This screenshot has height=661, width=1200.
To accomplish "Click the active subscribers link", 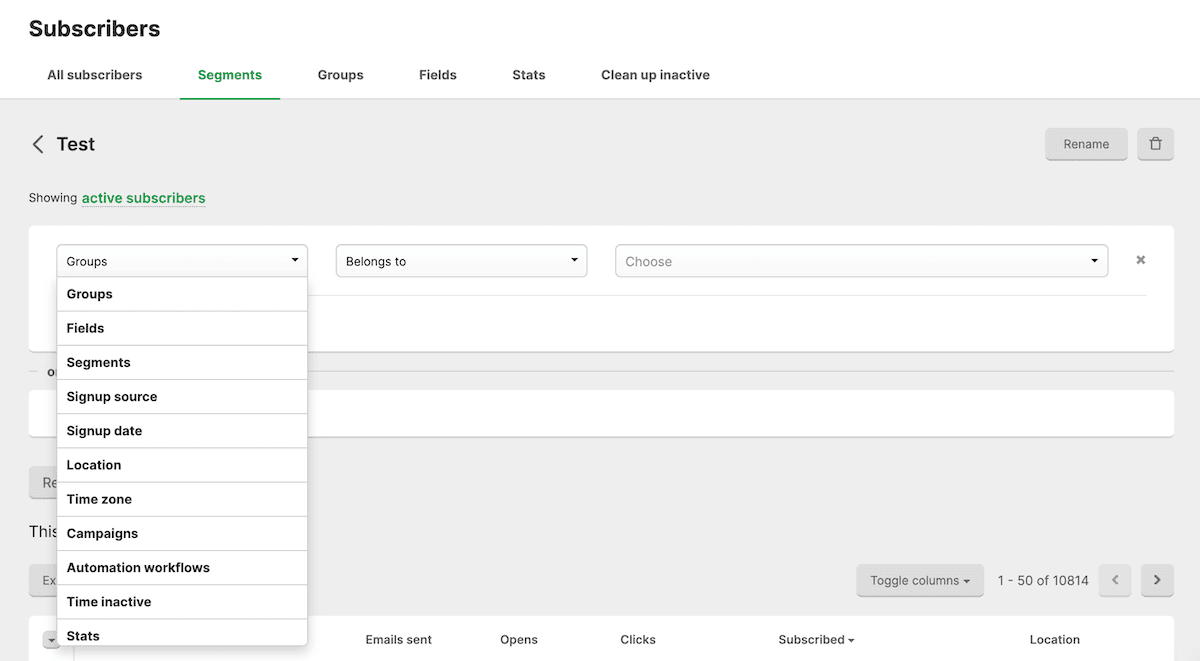I will pos(143,198).
